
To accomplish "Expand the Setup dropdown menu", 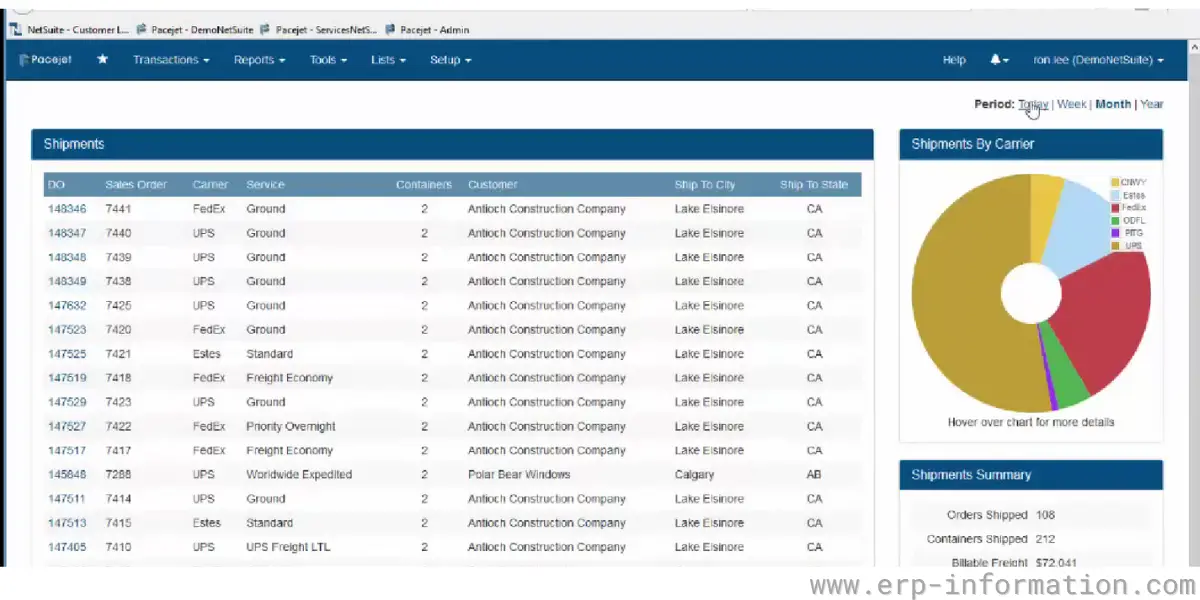I will [450, 60].
